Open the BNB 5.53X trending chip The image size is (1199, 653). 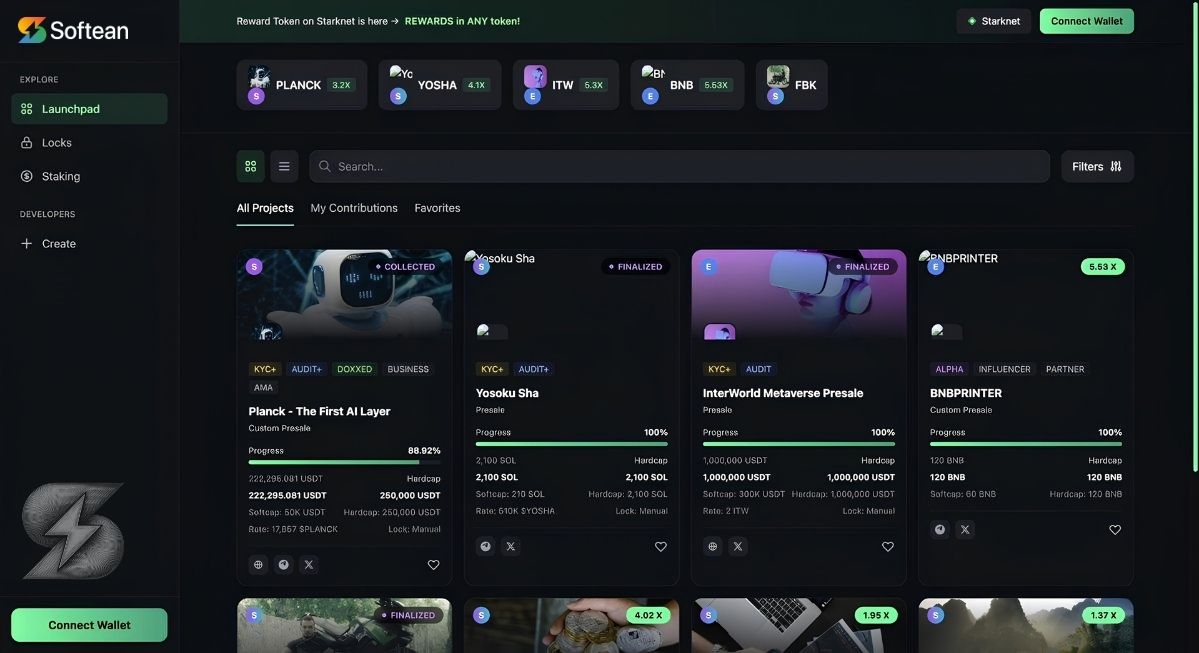pos(687,85)
